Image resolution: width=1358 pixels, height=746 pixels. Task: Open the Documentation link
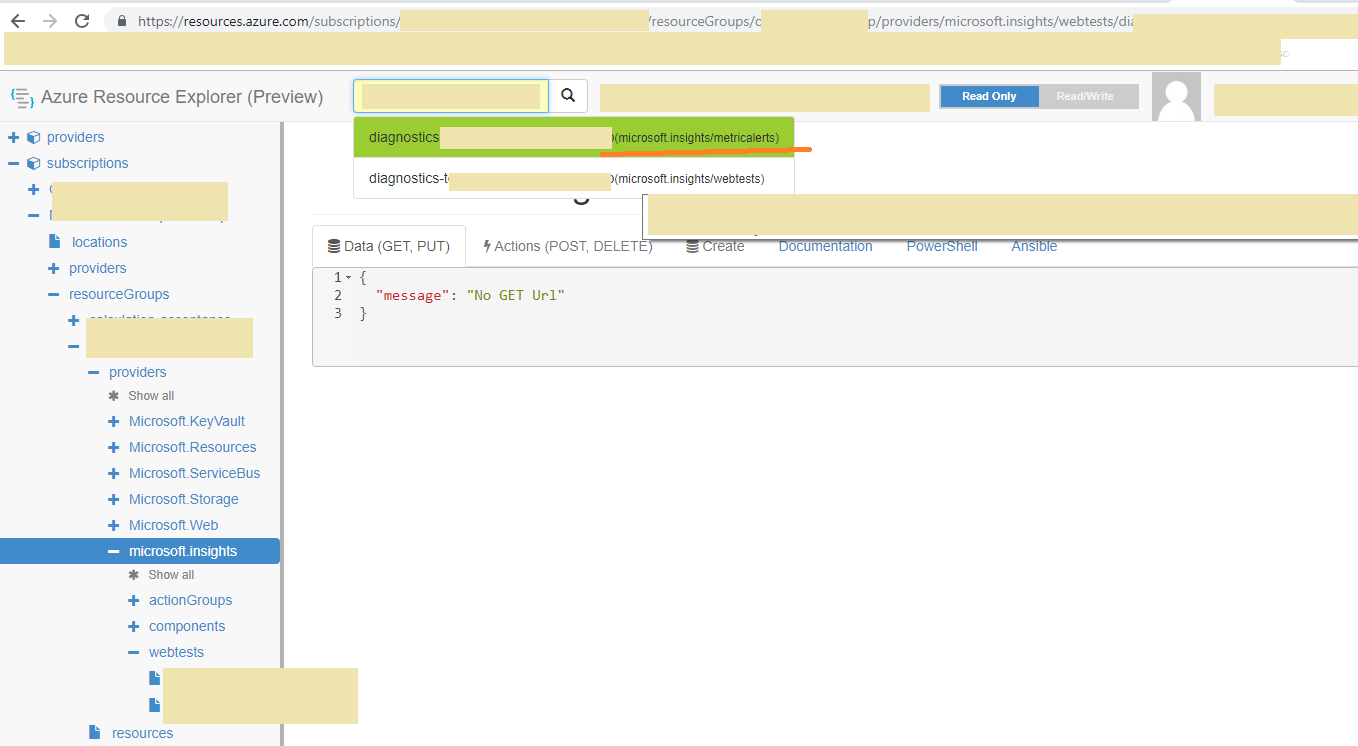[825, 246]
